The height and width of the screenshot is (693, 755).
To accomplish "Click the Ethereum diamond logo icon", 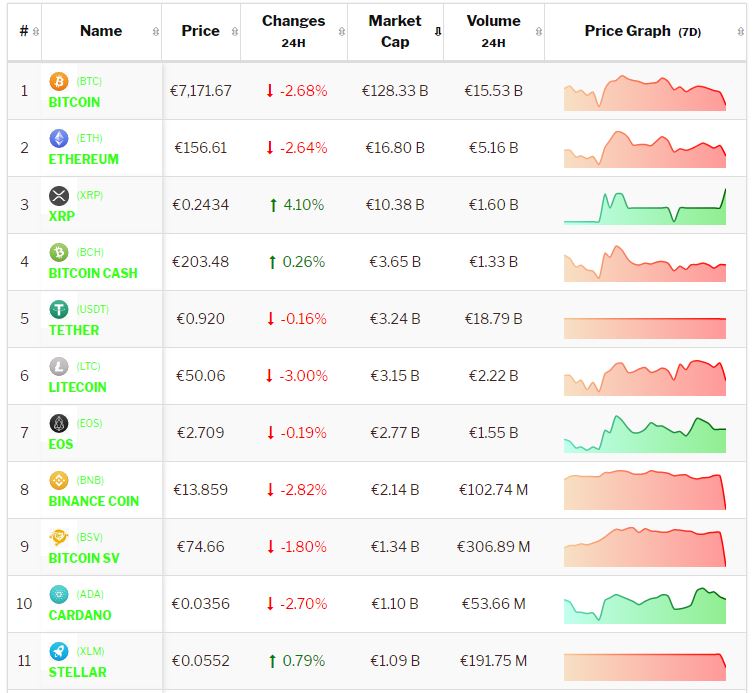I will [58, 138].
